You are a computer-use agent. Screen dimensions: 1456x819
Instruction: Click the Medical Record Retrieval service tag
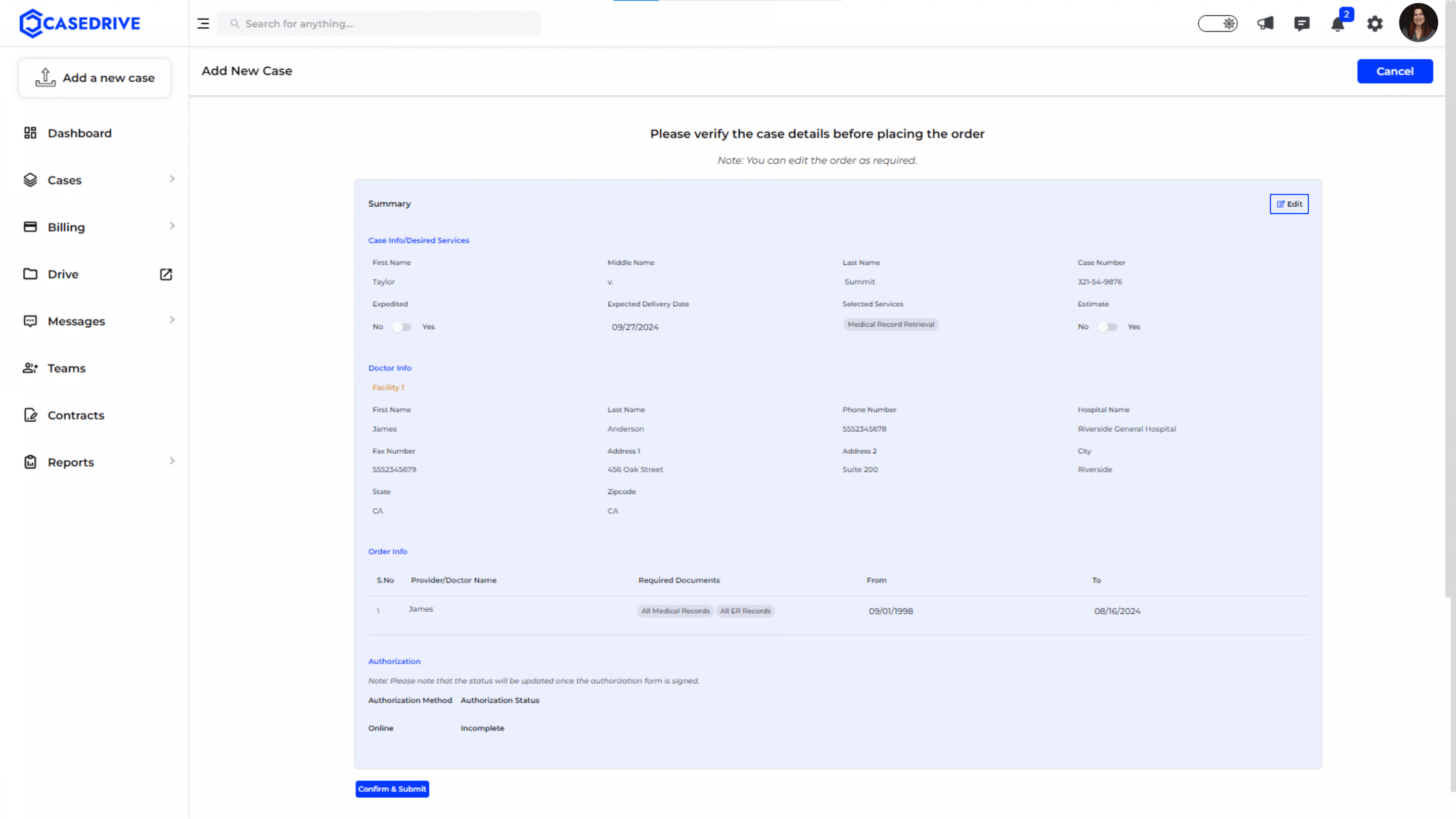(x=890, y=325)
